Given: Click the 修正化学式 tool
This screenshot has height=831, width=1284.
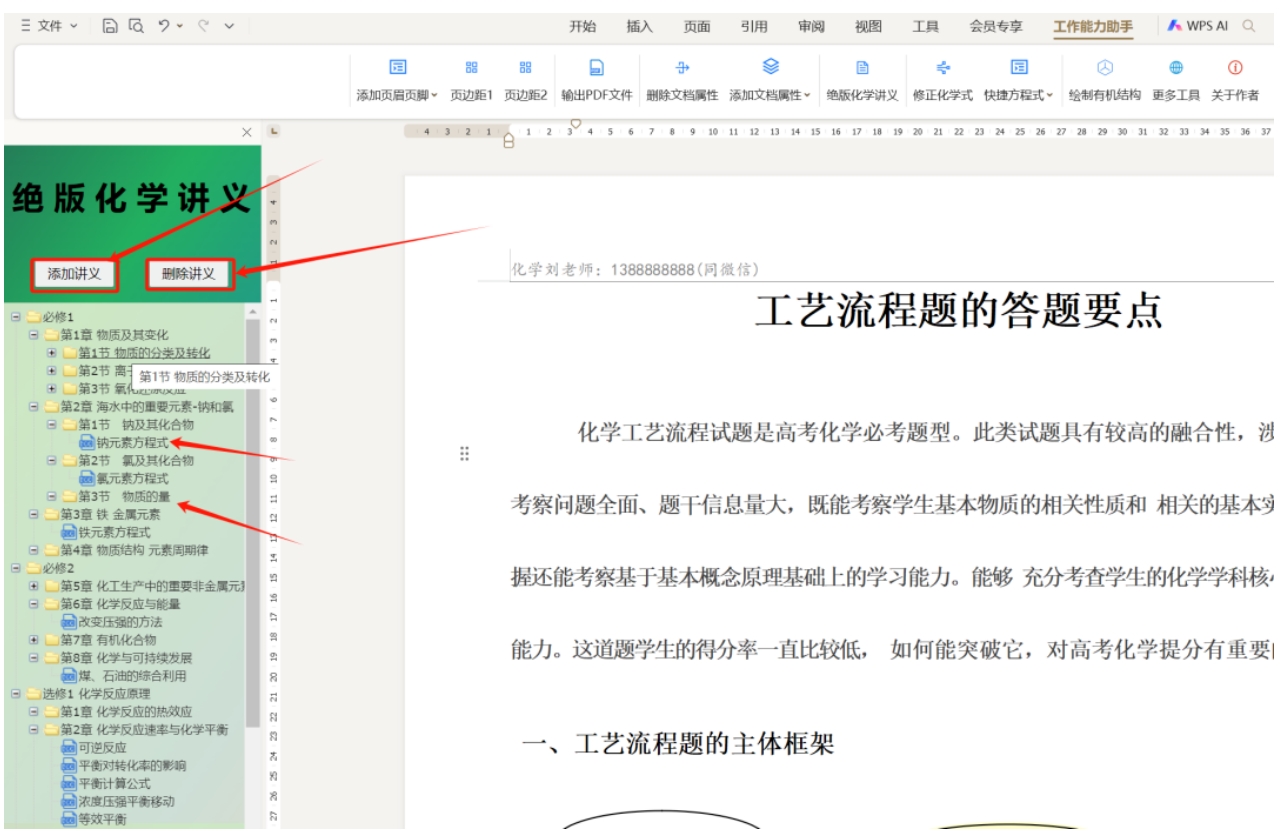Looking at the screenshot, I should tap(942, 69).
